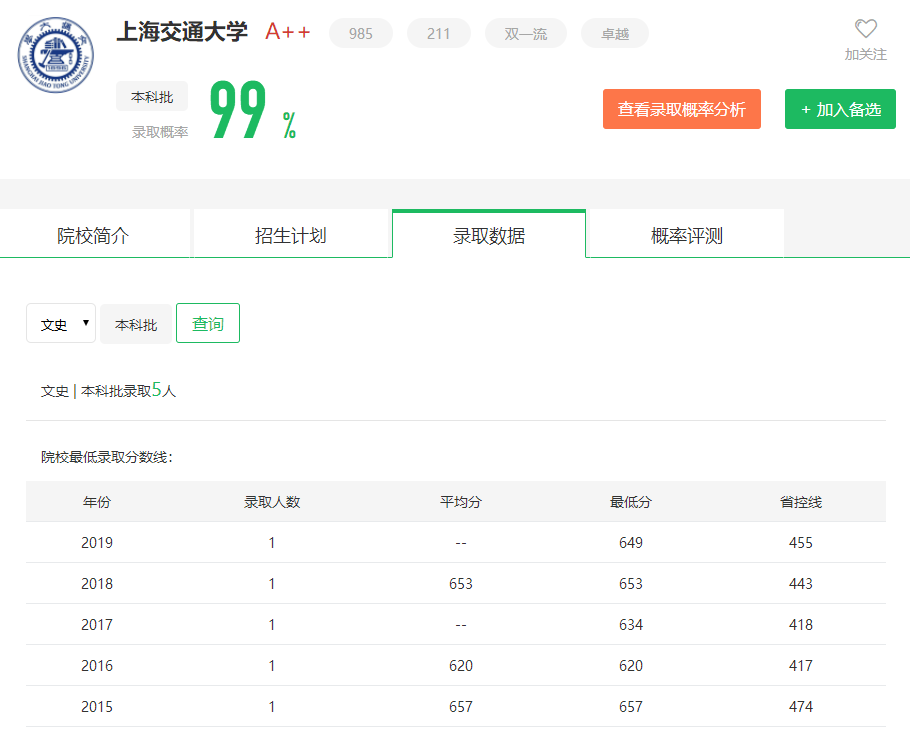
Task: Select the 2017 year cell
Action: click(97, 624)
